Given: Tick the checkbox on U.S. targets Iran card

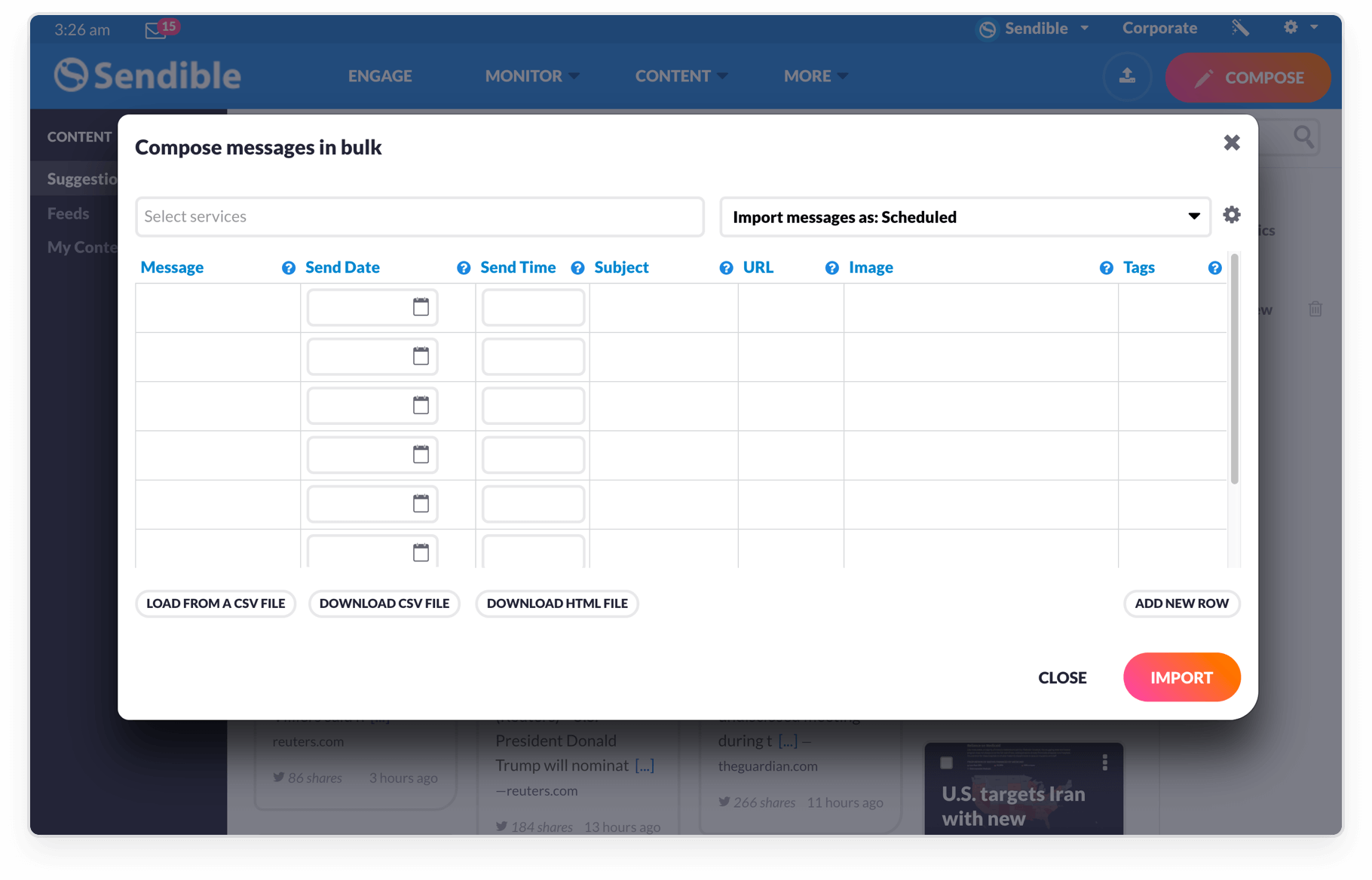Looking at the screenshot, I should (946, 762).
